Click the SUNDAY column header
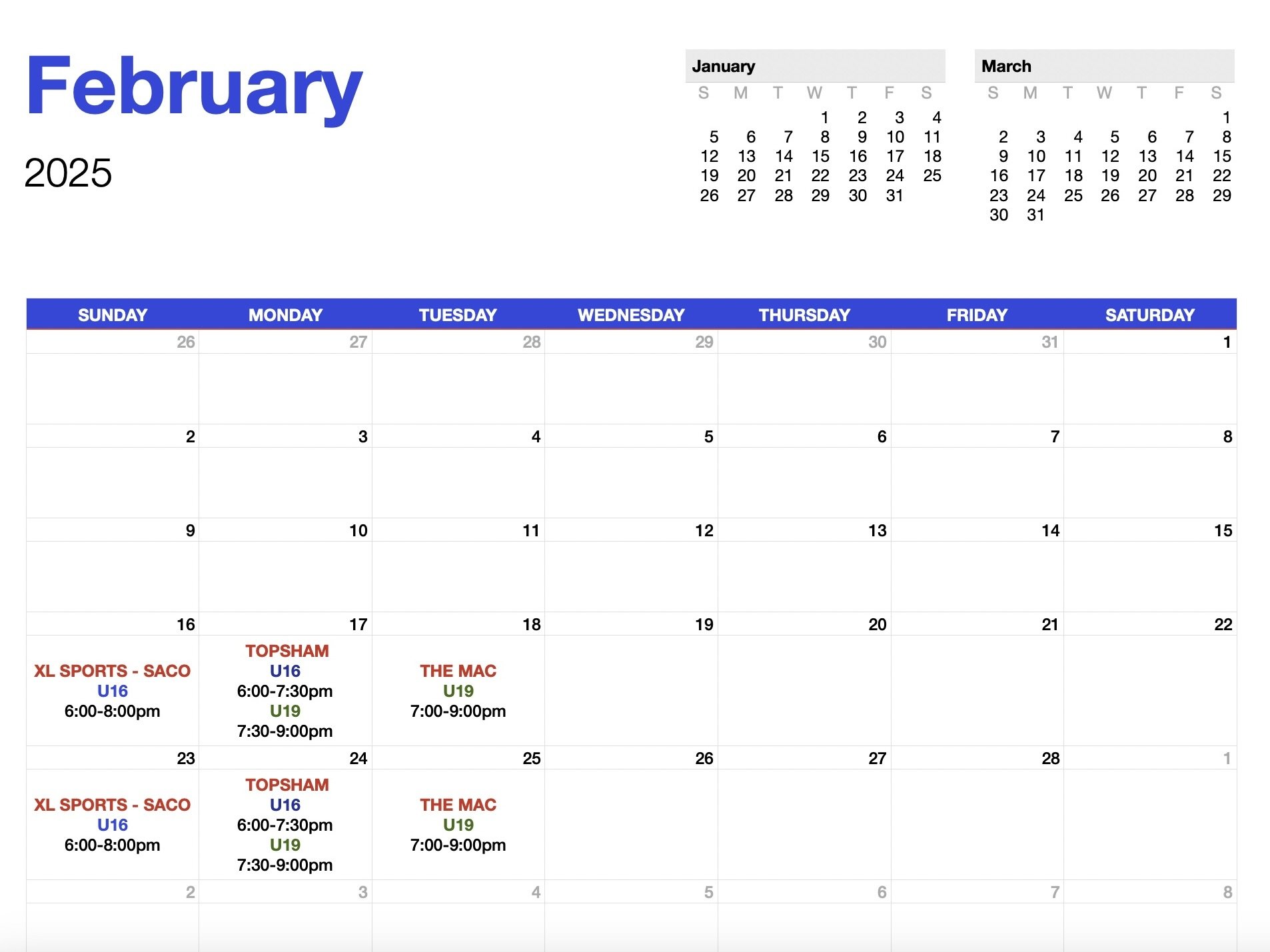The width and height of the screenshot is (1270, 952). click(x=113, y=315)
